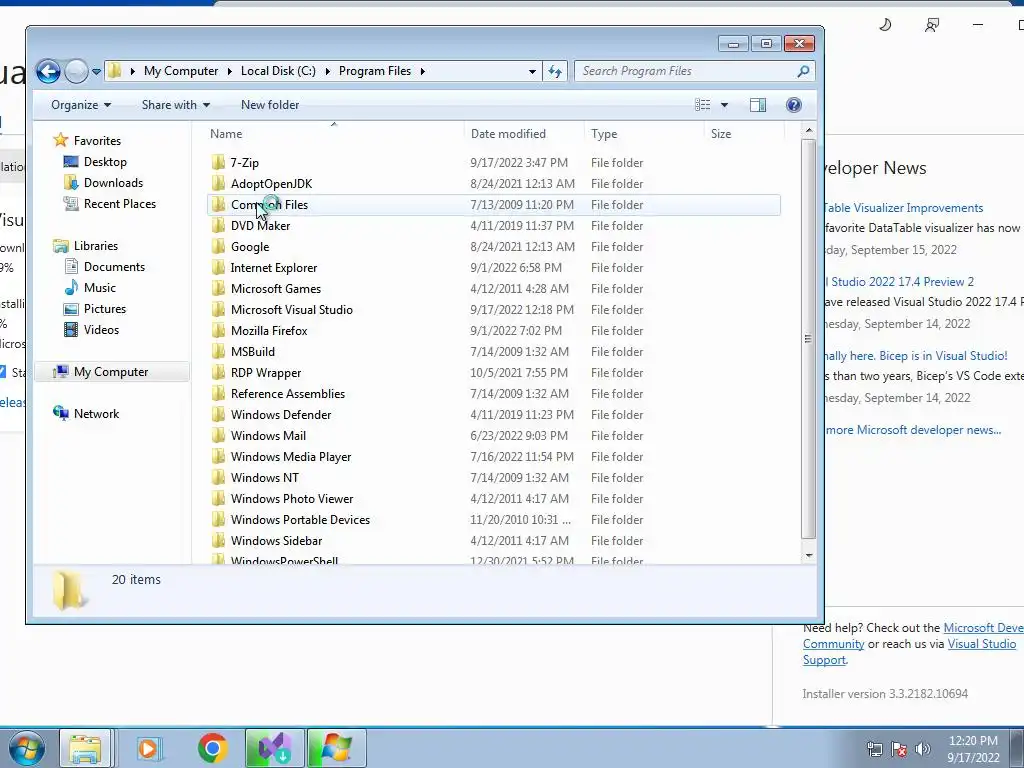The width and height of the screenshot is (1024, 768).
Task: Select Windows Mail folder name
Action: point(268,435)
